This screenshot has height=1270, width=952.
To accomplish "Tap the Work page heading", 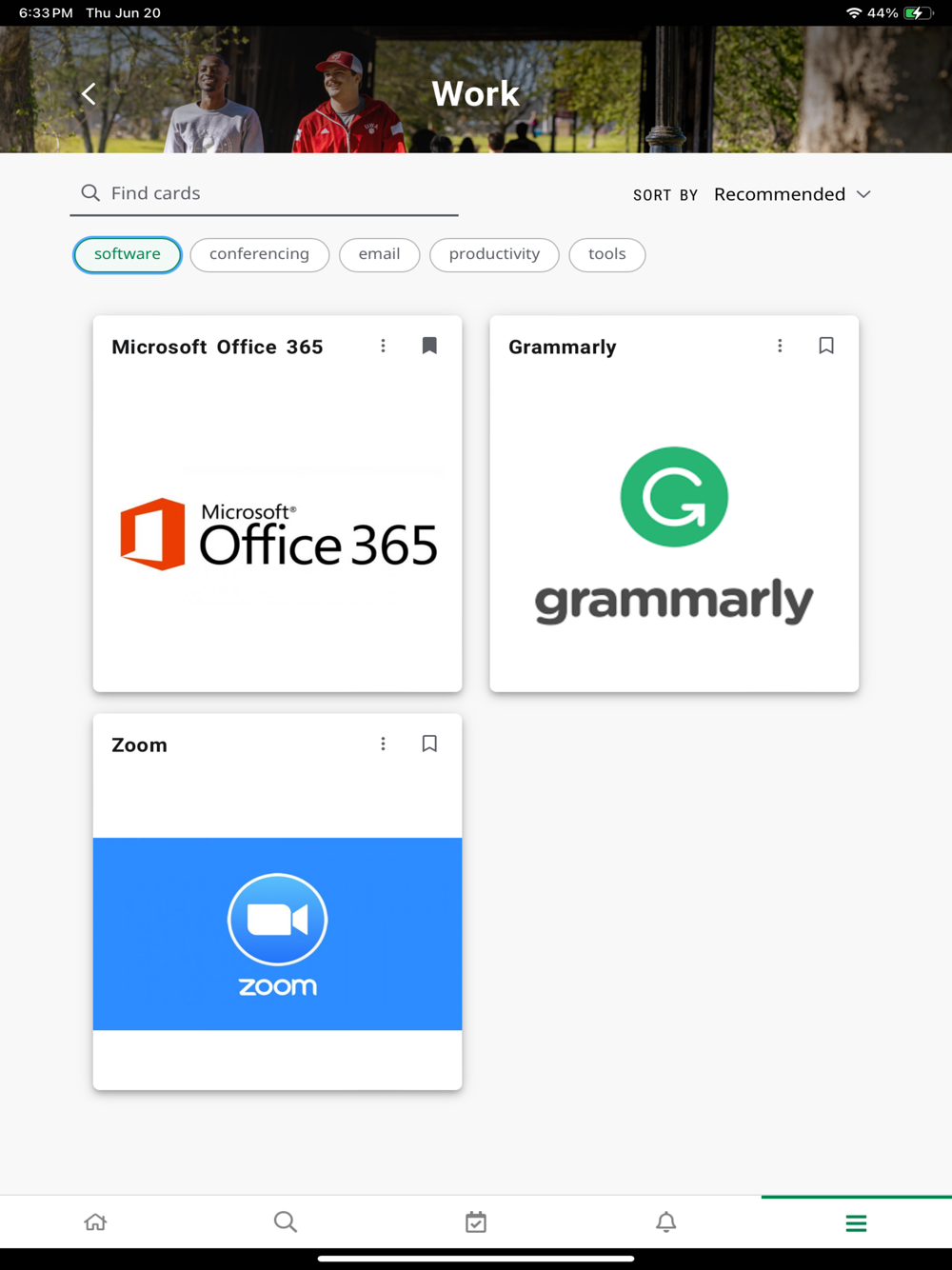I will coord(475,93).
